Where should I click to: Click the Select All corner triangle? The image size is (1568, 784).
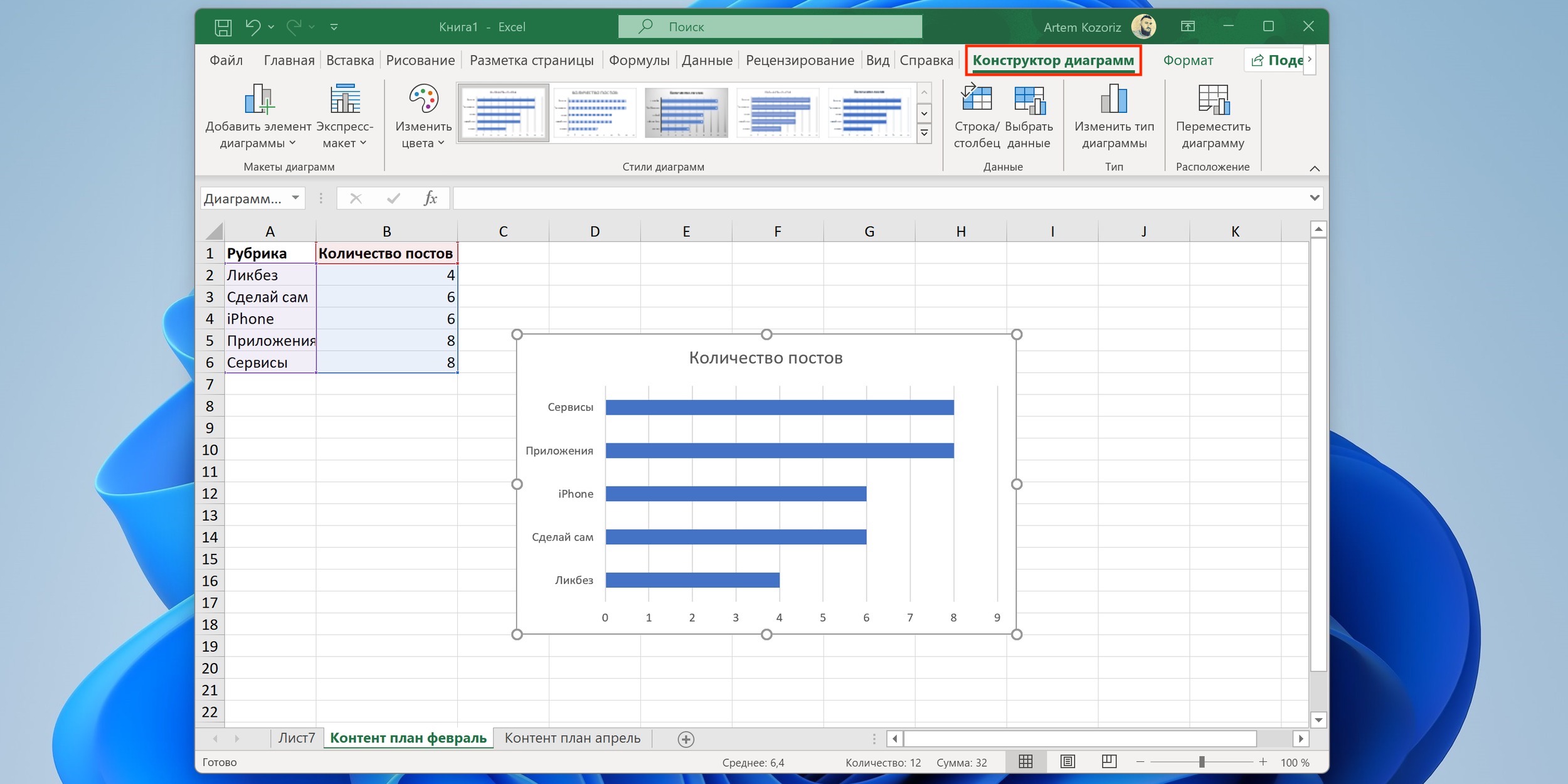click(213, 231)
